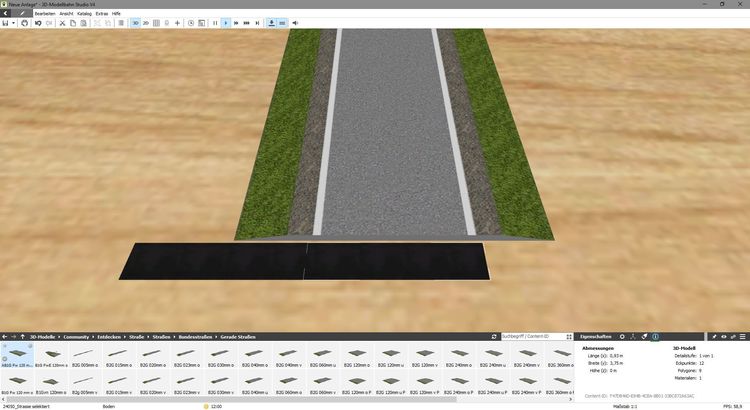Viewport: 750px width, 410px height.
Task: Open the layout window icon
Action: pyautogui.click(x=202, y=23)
